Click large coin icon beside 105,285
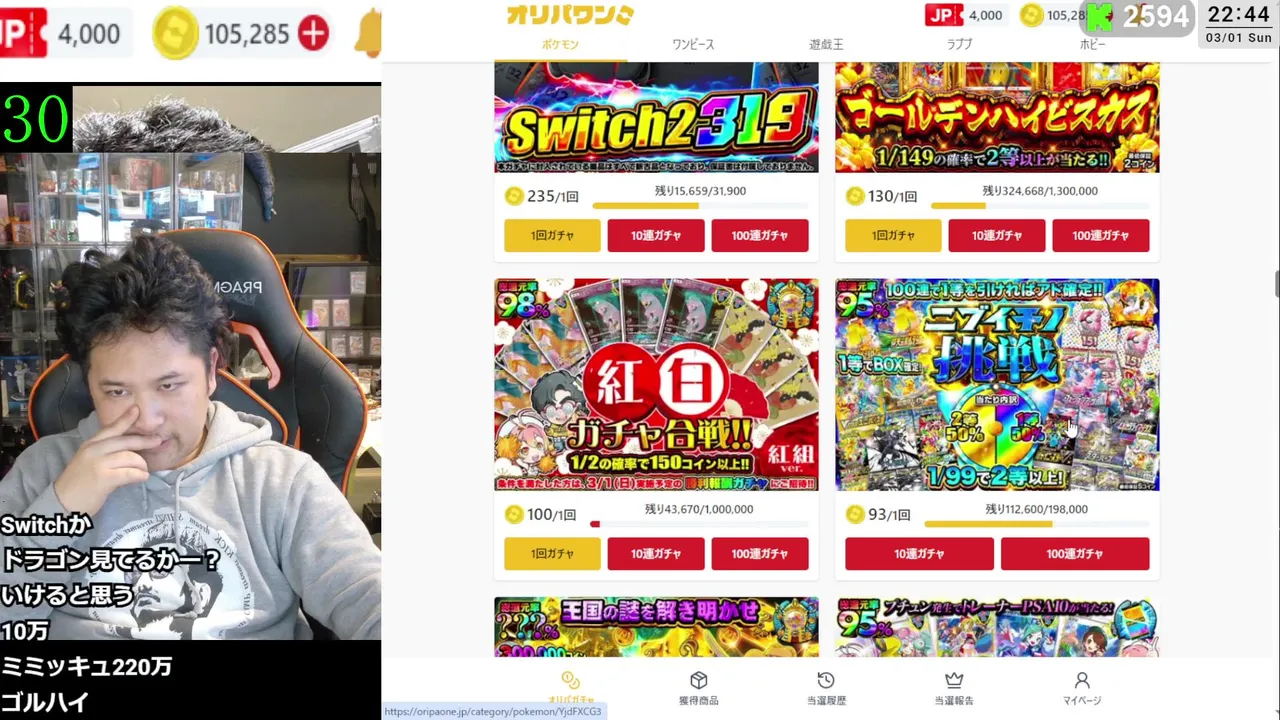The image size is (1280, 720). 175,34
